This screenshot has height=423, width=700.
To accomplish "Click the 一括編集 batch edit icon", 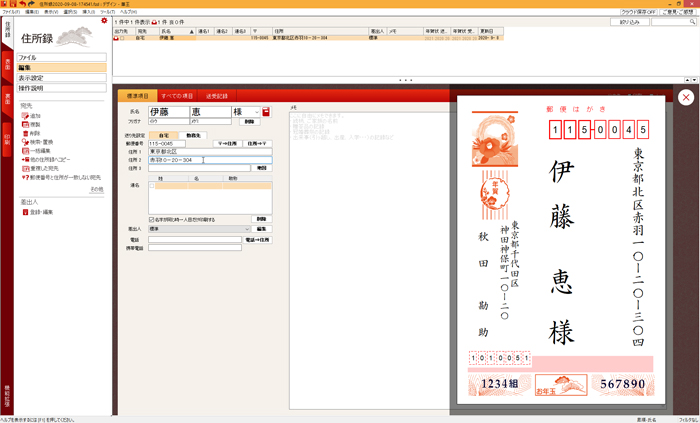I will click(x=25, y=151).
